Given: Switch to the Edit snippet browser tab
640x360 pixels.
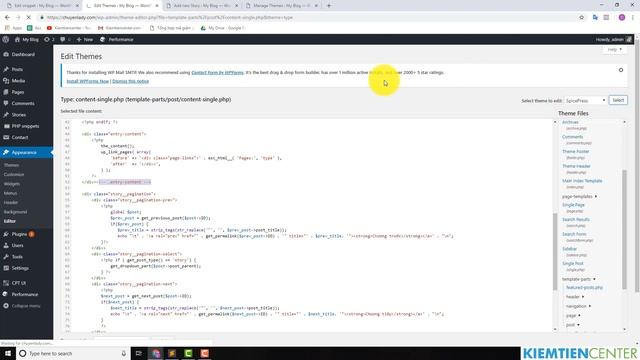Looking at the screenshot, I should [x=41, y=6].
